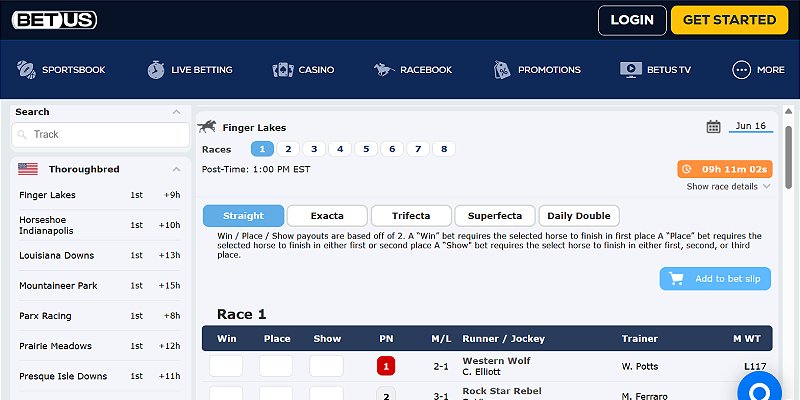Image resolution: width=800 pixels, height=400 pixels.
Task: Click the 2-1 morning line odds
Action: (x=441, y=366)
